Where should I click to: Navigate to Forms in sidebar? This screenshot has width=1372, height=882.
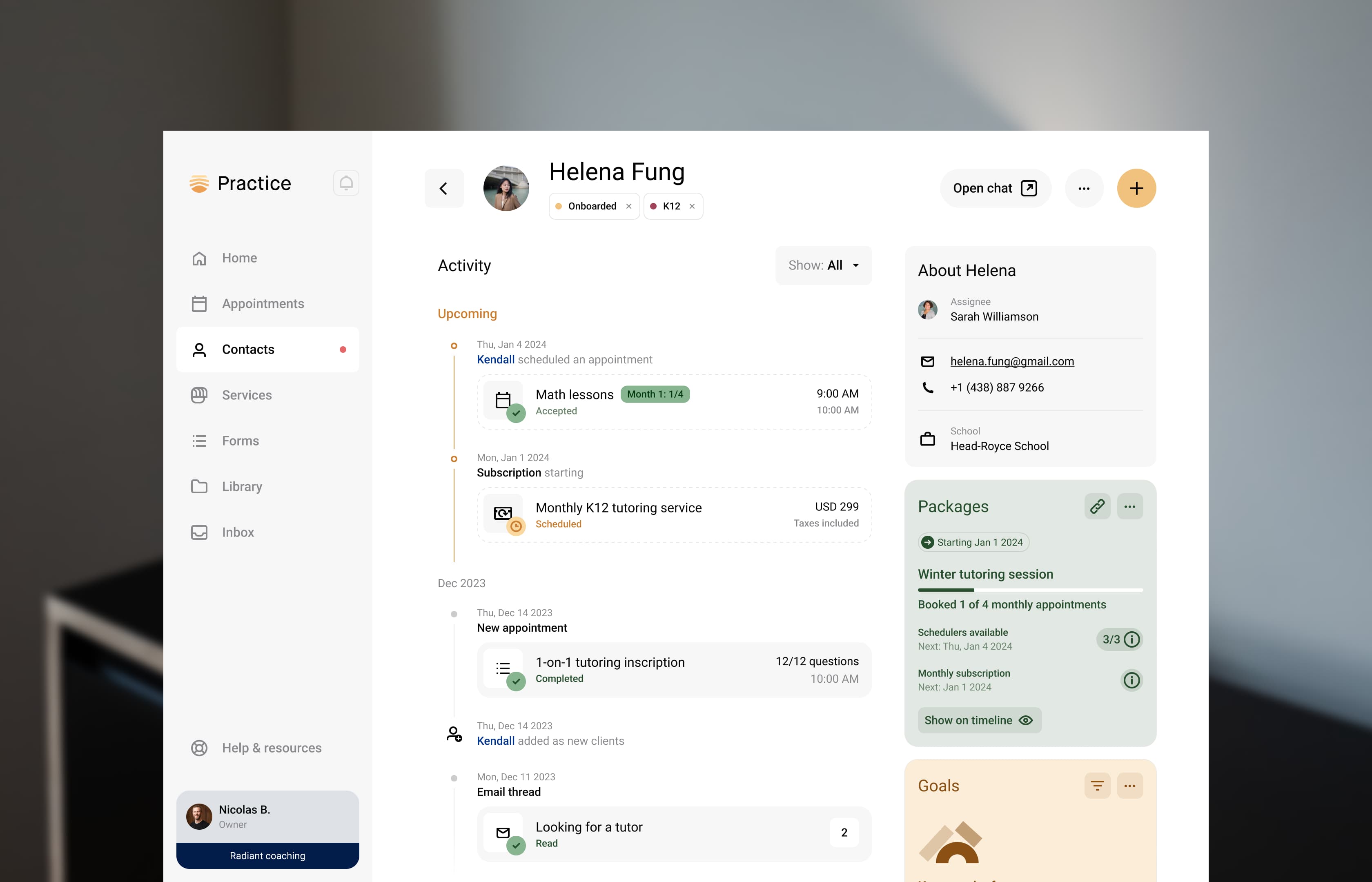pos(267,441)
